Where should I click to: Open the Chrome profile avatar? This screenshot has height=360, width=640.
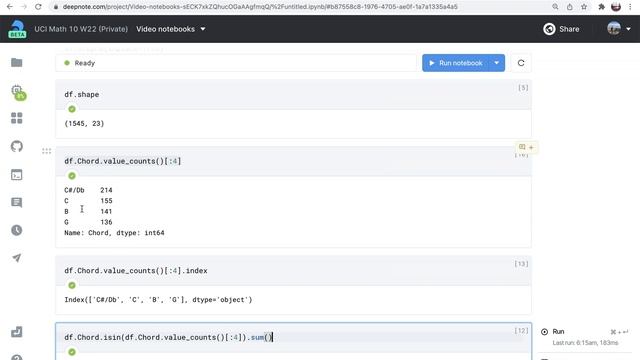pyautogui.click(x=616, y=7)
